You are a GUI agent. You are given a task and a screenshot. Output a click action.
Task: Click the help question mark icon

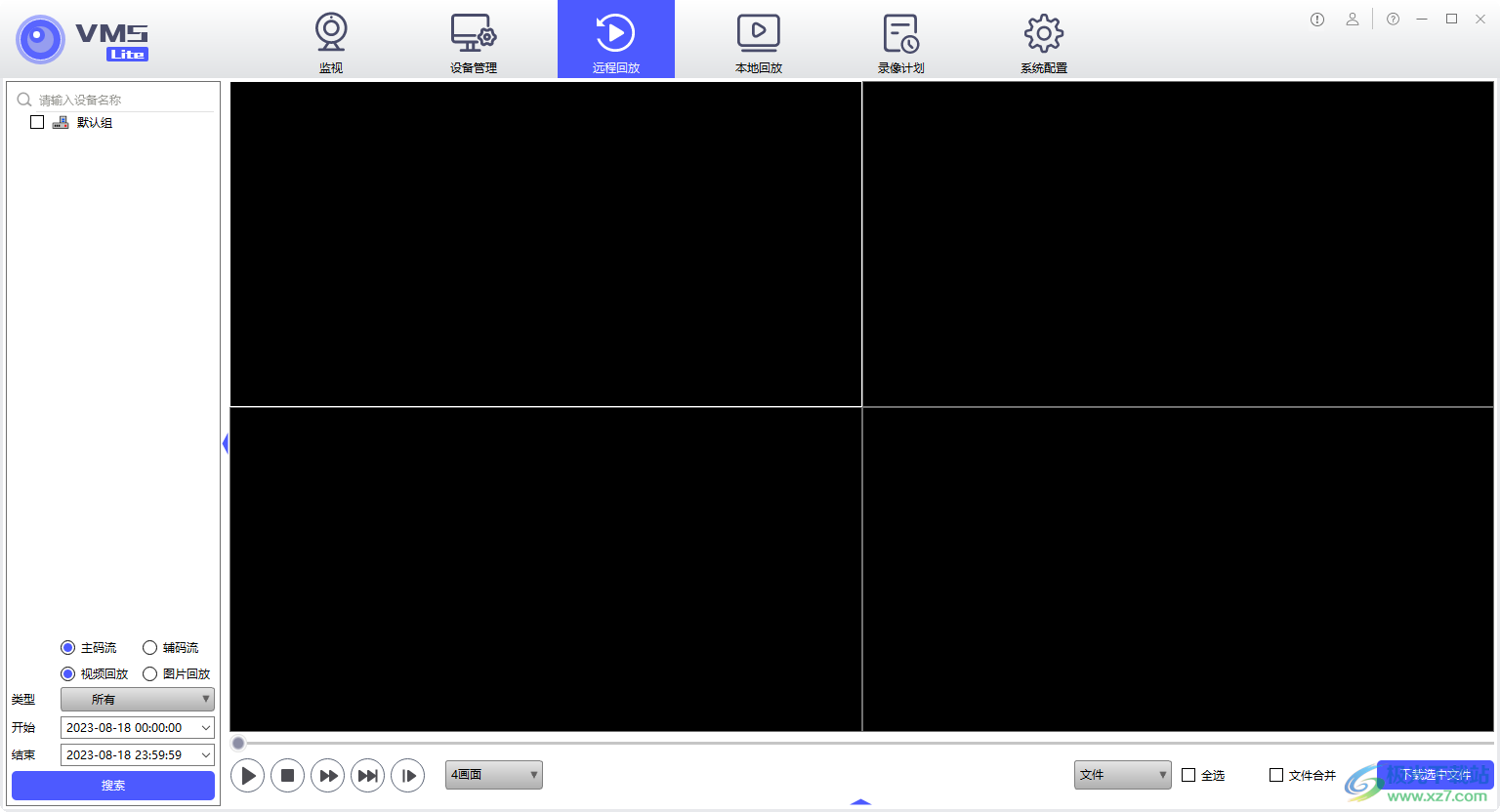pos(1394,20)
